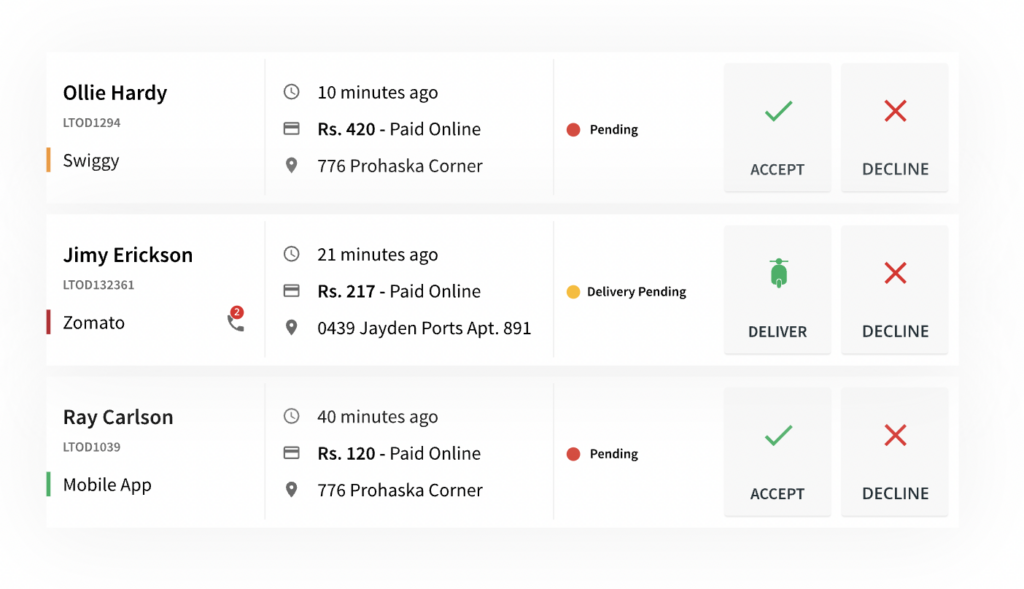Viewport: 1024px width, 589px height.
Task: Click the yellow Delivery Pending status dot
Action: pyautogui.click(x=573, y=291)
